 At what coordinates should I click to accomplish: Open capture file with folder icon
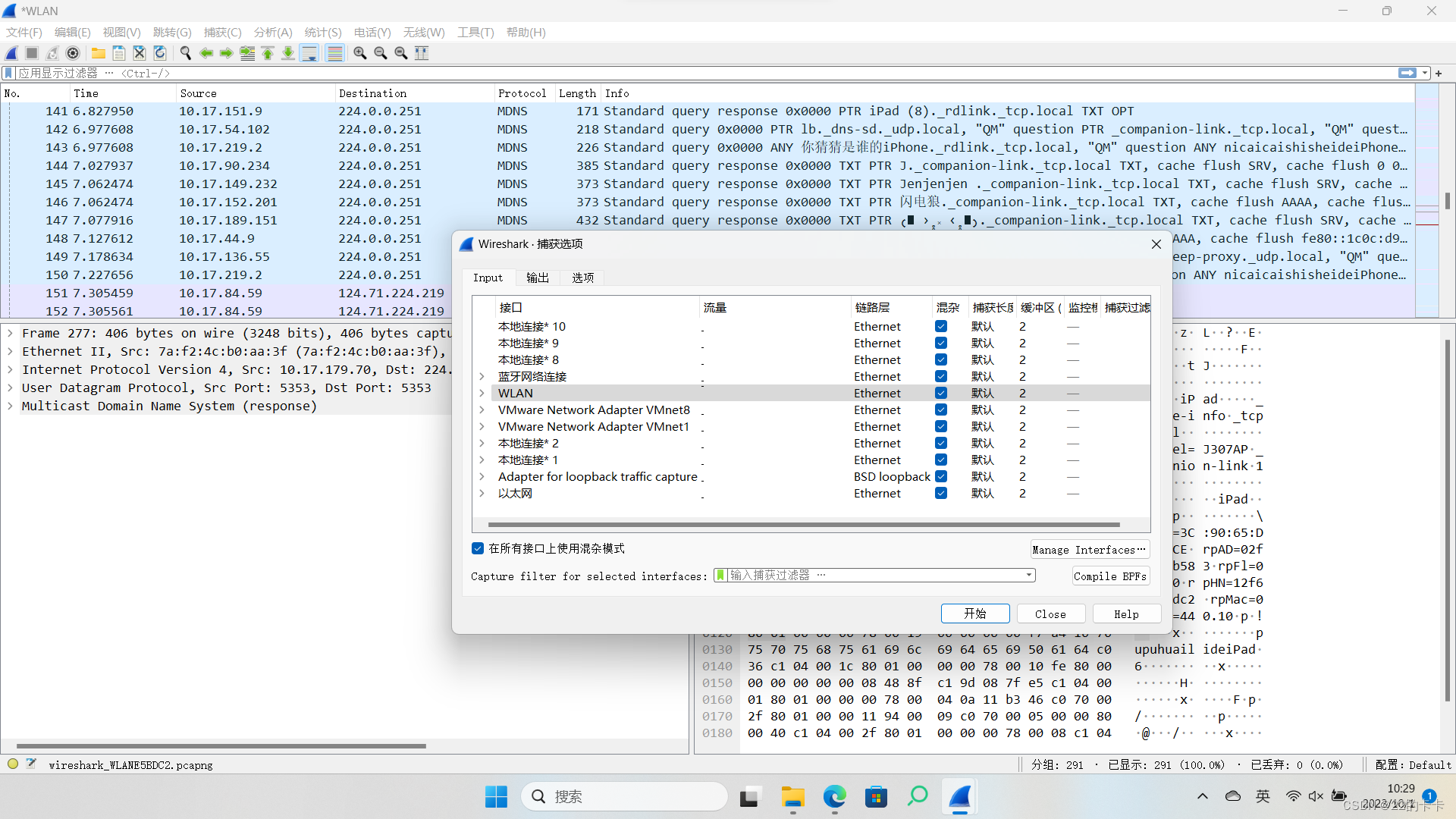[99, 53]
